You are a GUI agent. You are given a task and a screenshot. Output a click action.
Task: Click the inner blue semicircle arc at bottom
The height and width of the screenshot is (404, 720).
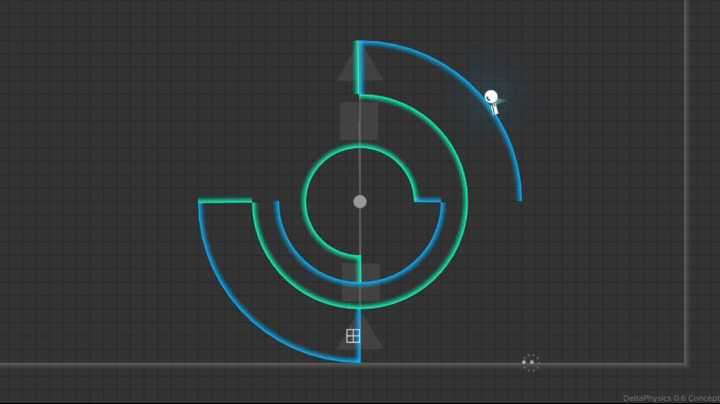tap(360, 281)
